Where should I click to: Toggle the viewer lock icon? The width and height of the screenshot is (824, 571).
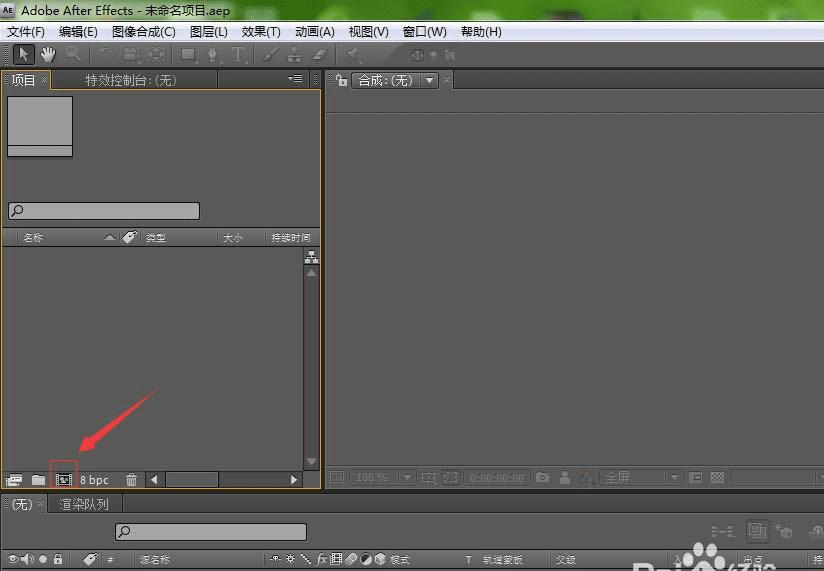click(x=342, y=80)
